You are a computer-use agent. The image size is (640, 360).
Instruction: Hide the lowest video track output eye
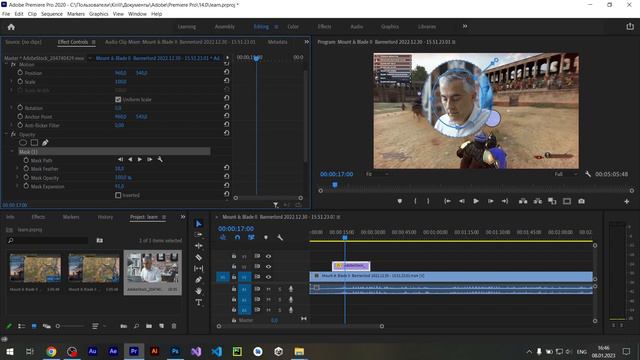click(x=268, y=277)
